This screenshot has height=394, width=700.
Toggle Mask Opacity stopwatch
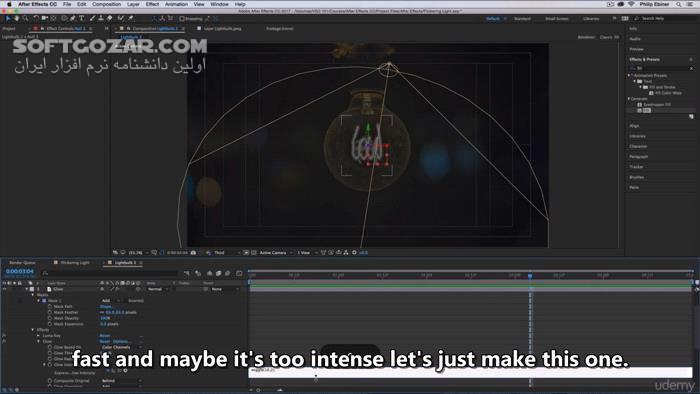(50, 318)
